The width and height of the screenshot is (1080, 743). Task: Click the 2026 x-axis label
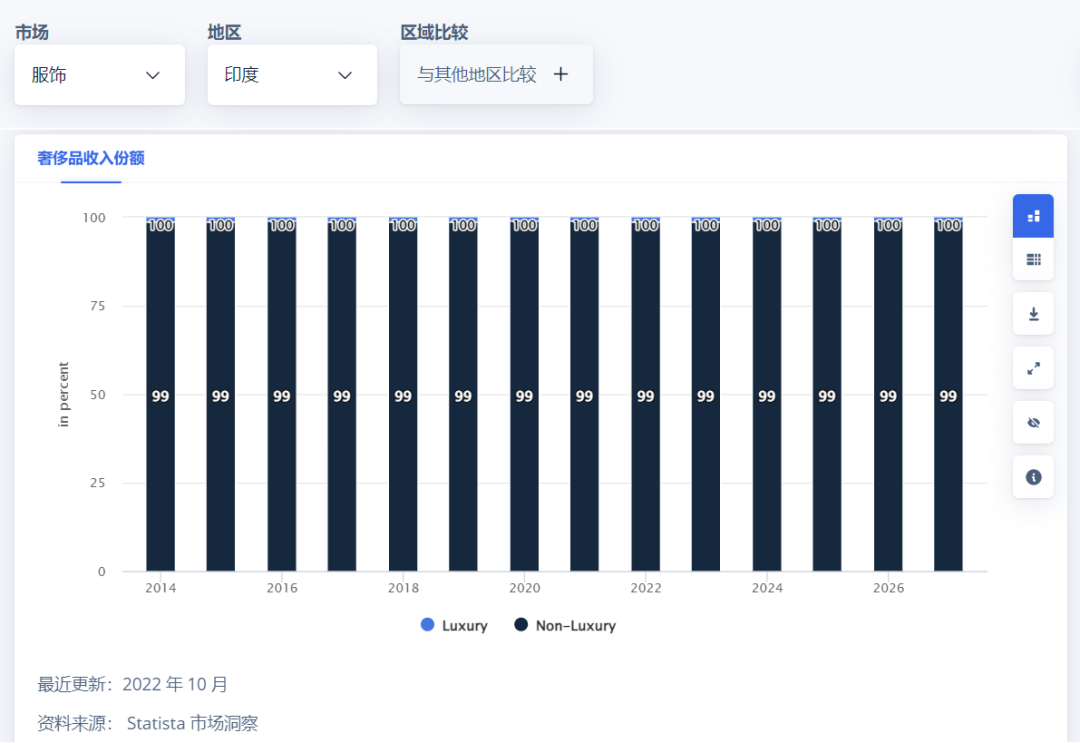point(889,588)
